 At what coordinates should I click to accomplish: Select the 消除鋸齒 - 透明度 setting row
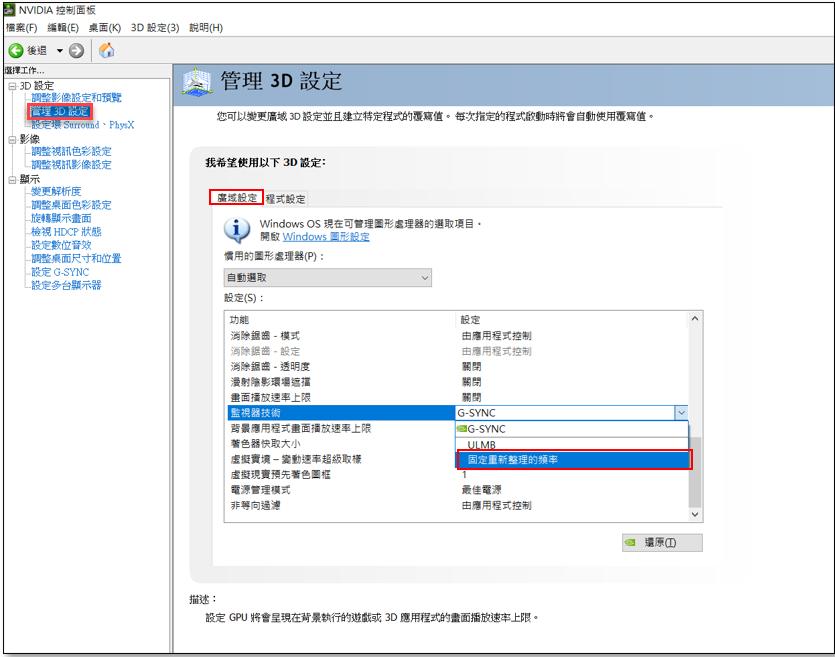tap(457, 367)
